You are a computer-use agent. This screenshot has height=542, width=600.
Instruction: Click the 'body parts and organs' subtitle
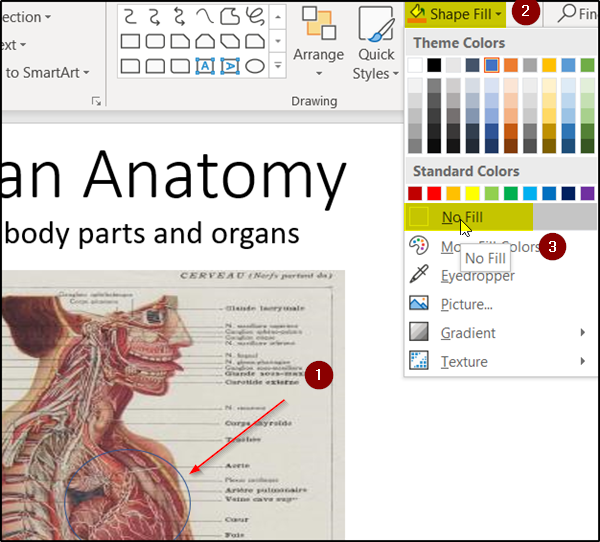click(152, 233)
